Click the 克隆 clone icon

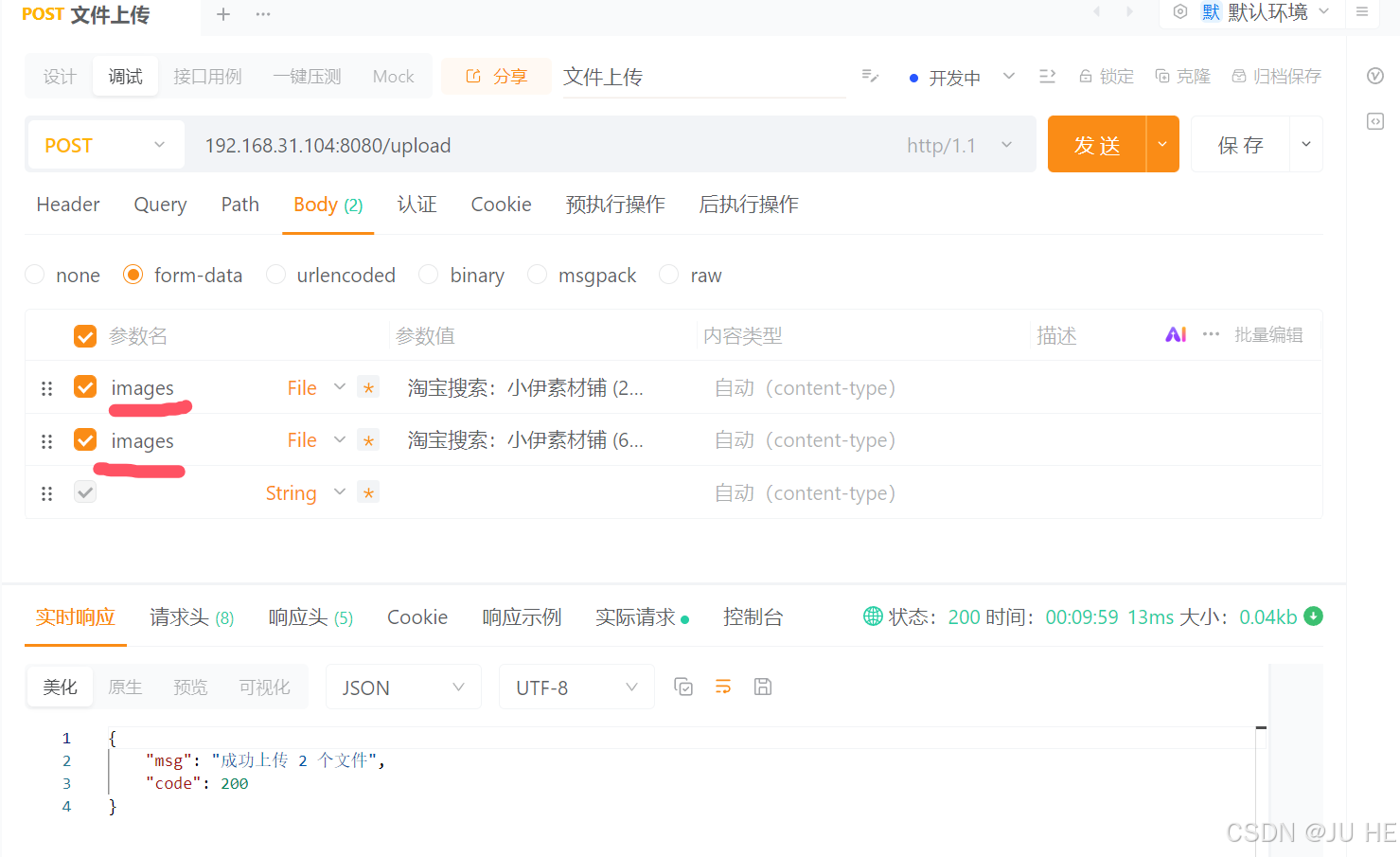click(x=1162, y=76)
